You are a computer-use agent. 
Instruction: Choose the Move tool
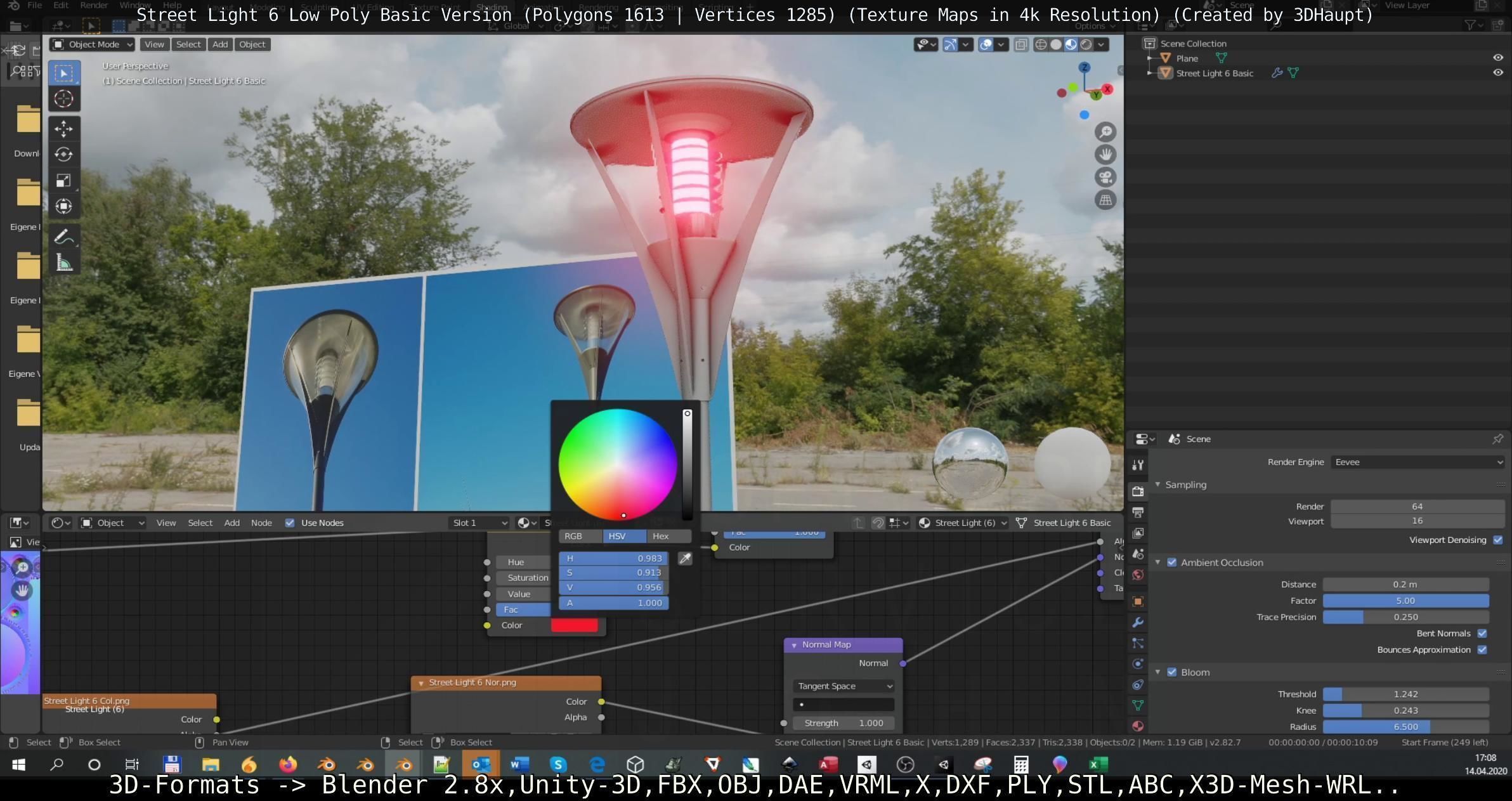[x=63, y=129]
